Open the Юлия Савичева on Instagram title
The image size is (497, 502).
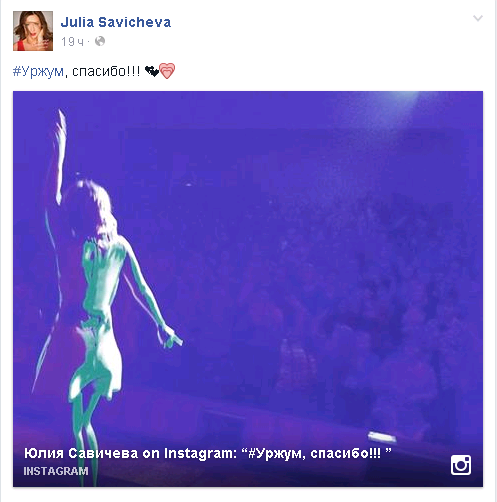pyautogui.click(x=207, y=453)
